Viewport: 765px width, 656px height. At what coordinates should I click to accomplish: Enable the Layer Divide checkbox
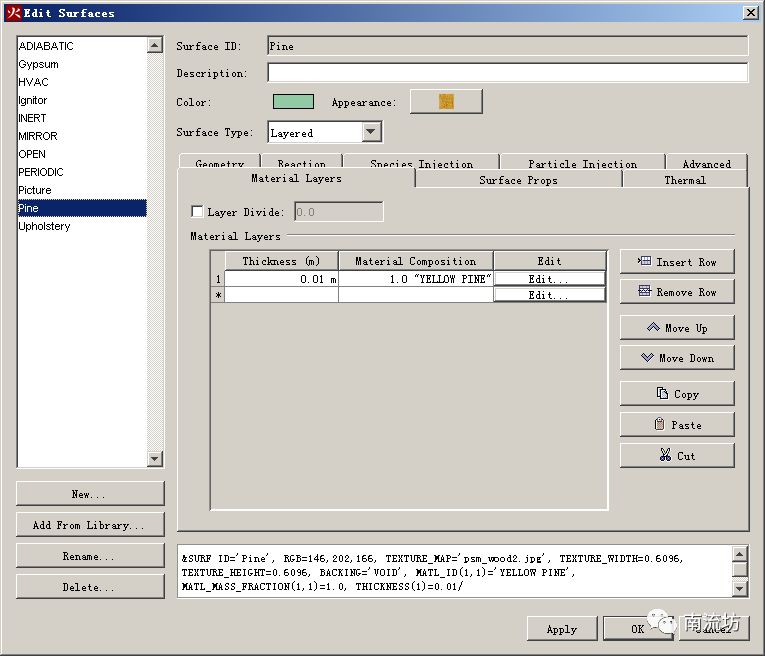[197, 212]
